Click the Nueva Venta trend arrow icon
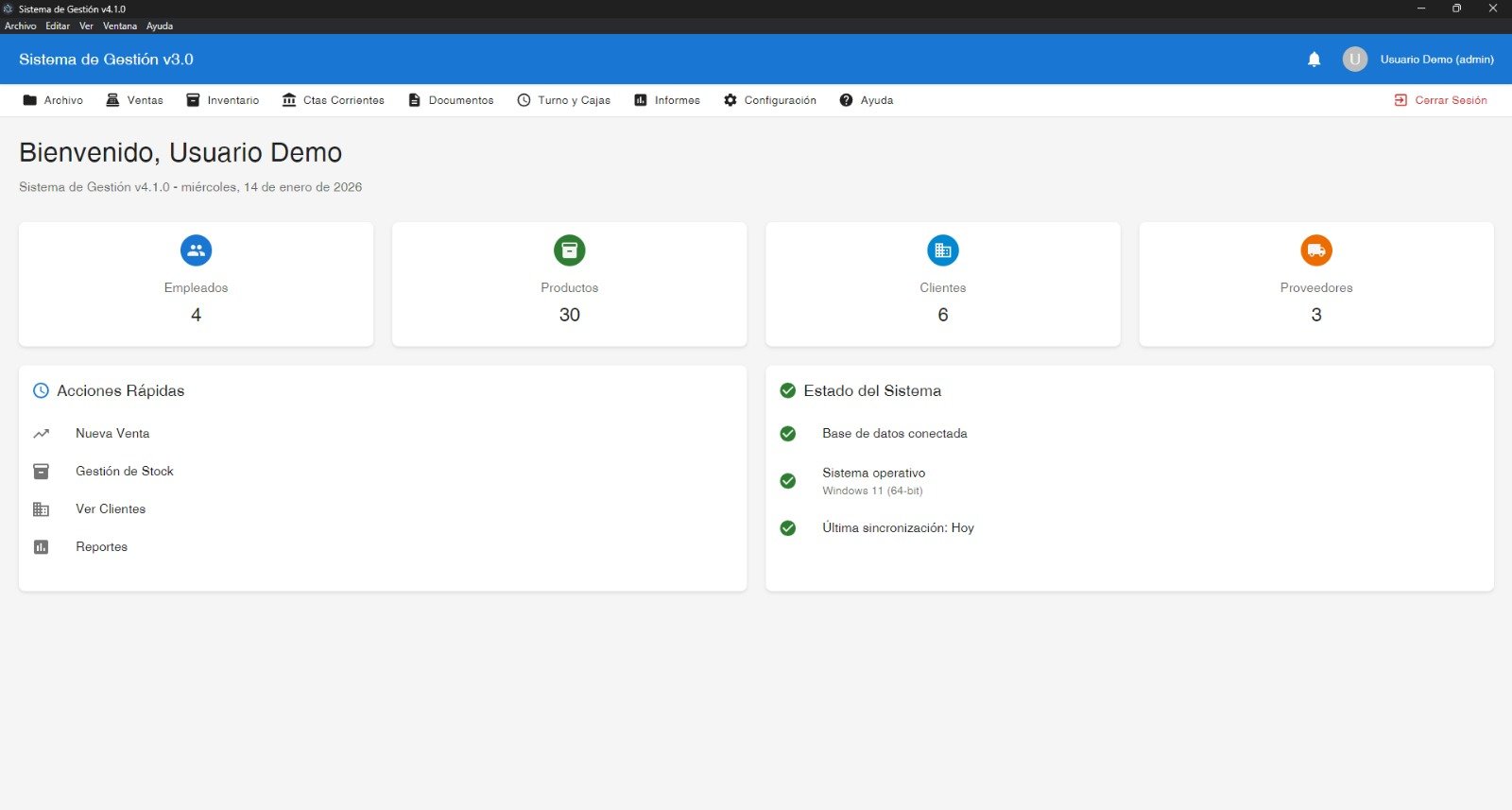The height and width of the screenshot is (810, 1512). [x=42, y=434]
